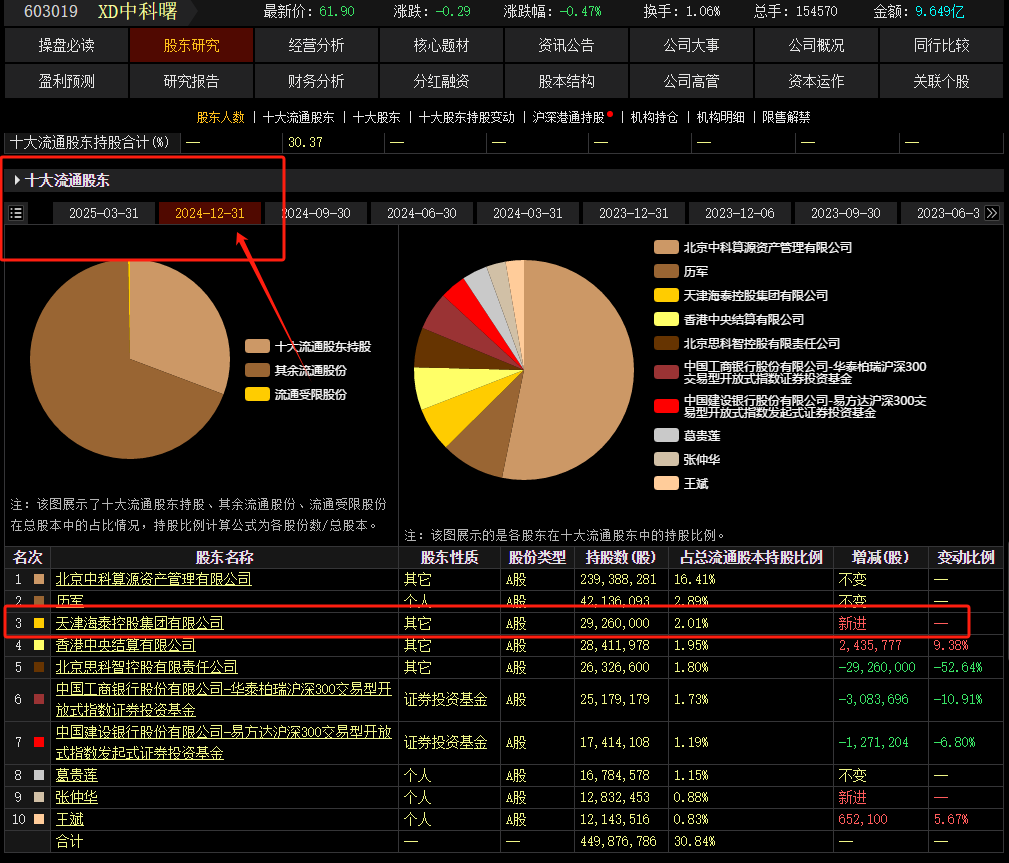The width and height of the screenshot is (1009, 863).
Task: Collapse the 十大流通股东 section triangle
Action: [x=17, y=180]
